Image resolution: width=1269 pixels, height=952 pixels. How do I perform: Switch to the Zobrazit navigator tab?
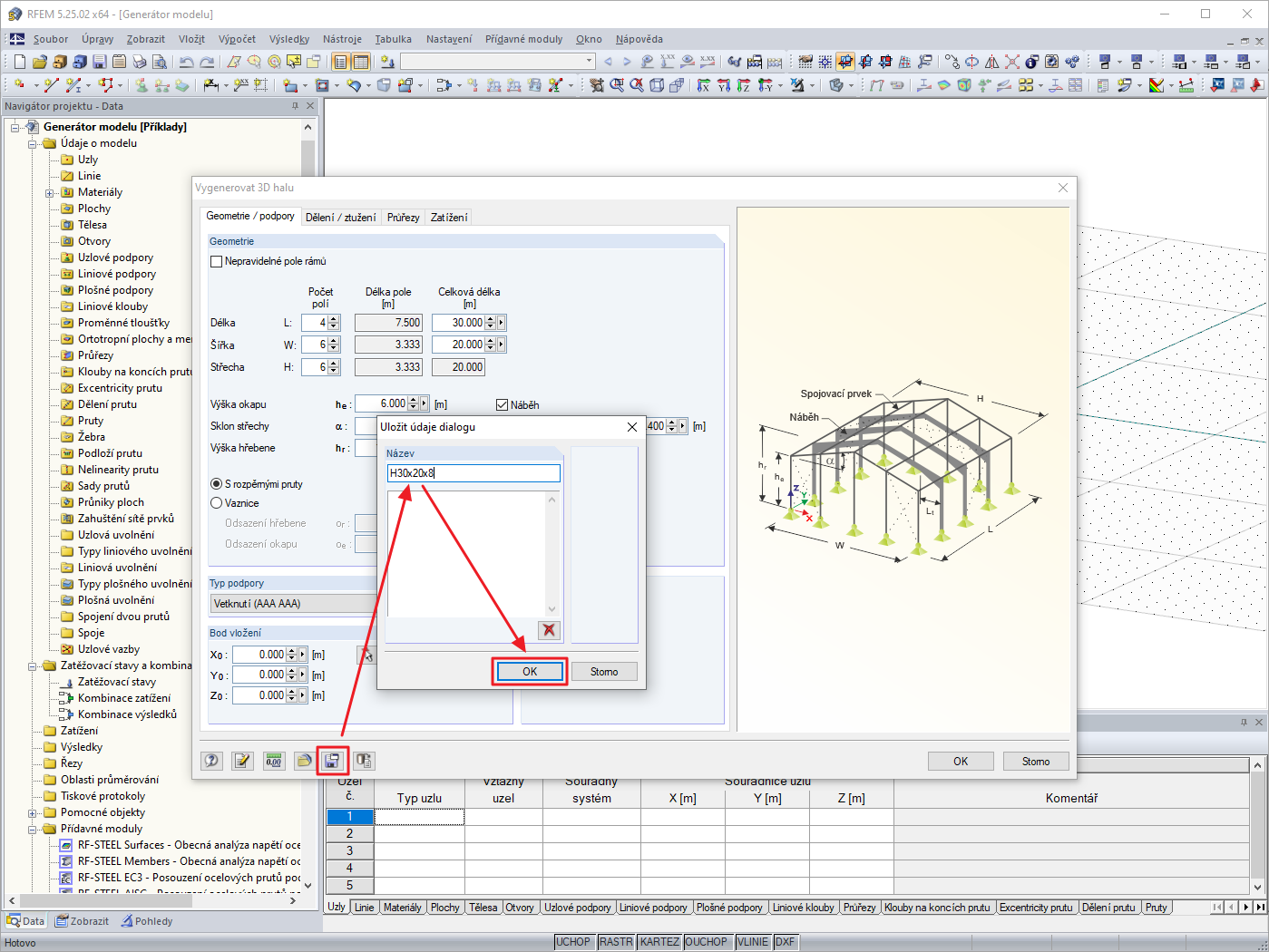pyautogui.click(x=82, y=921)
